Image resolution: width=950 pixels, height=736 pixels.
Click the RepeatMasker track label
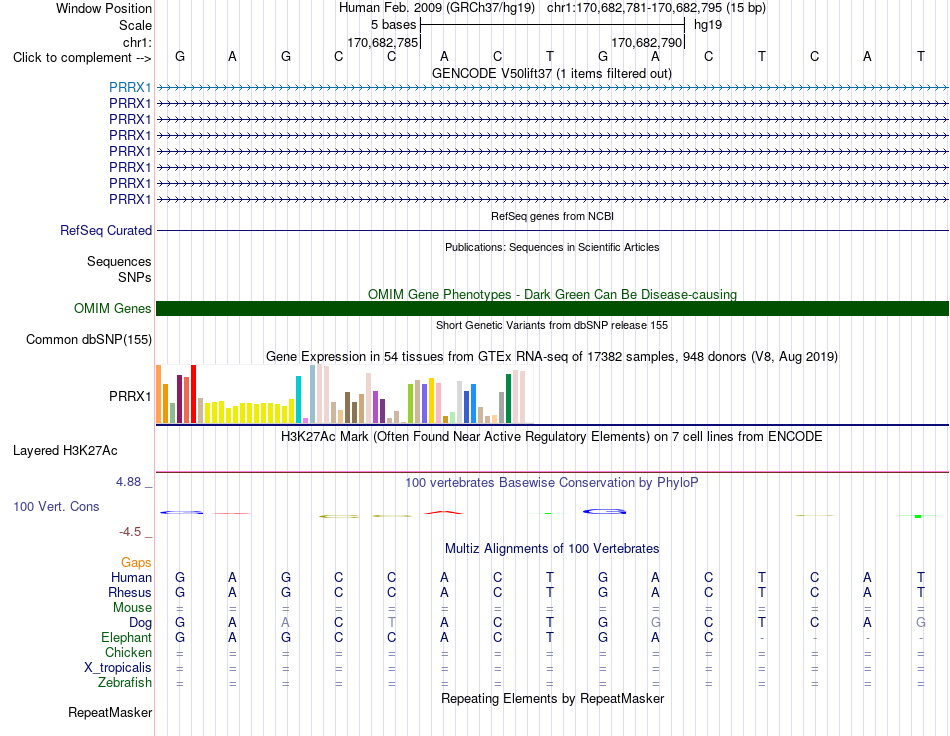pos(110,712)
